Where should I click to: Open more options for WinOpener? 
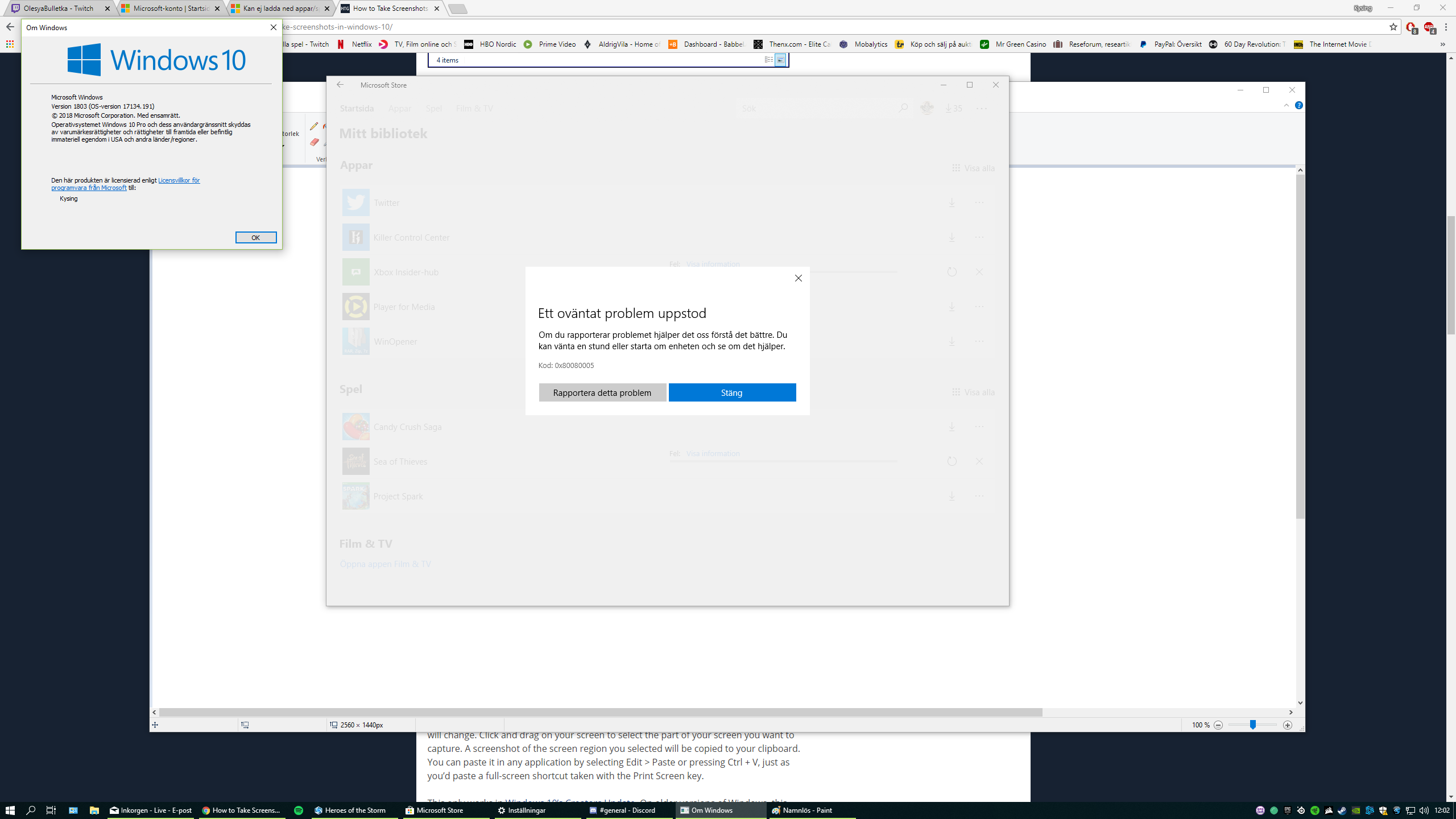[979, 341]
